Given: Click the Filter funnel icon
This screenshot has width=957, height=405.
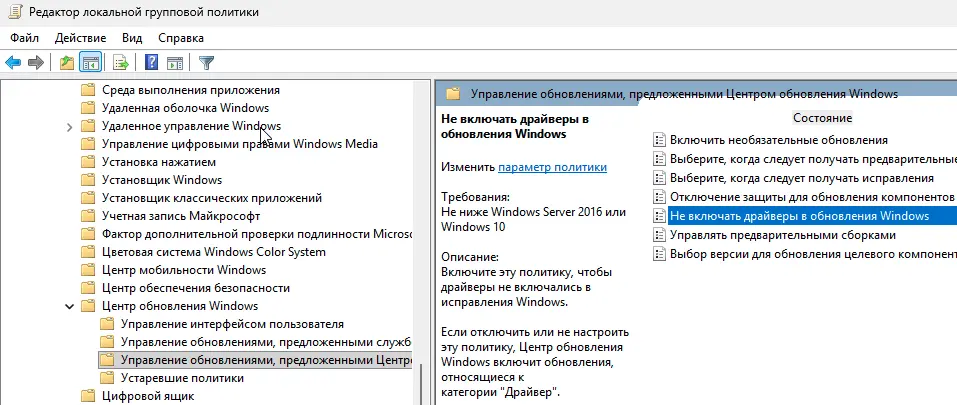Looking at the screenshot, I should click(206, 63).
